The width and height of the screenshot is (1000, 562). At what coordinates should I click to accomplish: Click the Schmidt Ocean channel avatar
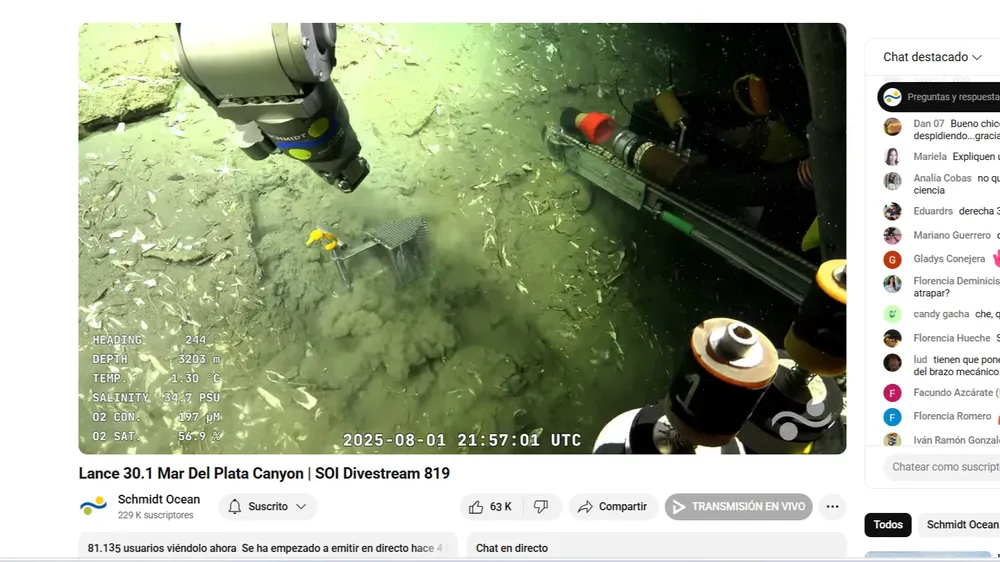click(x=93, y=506)
